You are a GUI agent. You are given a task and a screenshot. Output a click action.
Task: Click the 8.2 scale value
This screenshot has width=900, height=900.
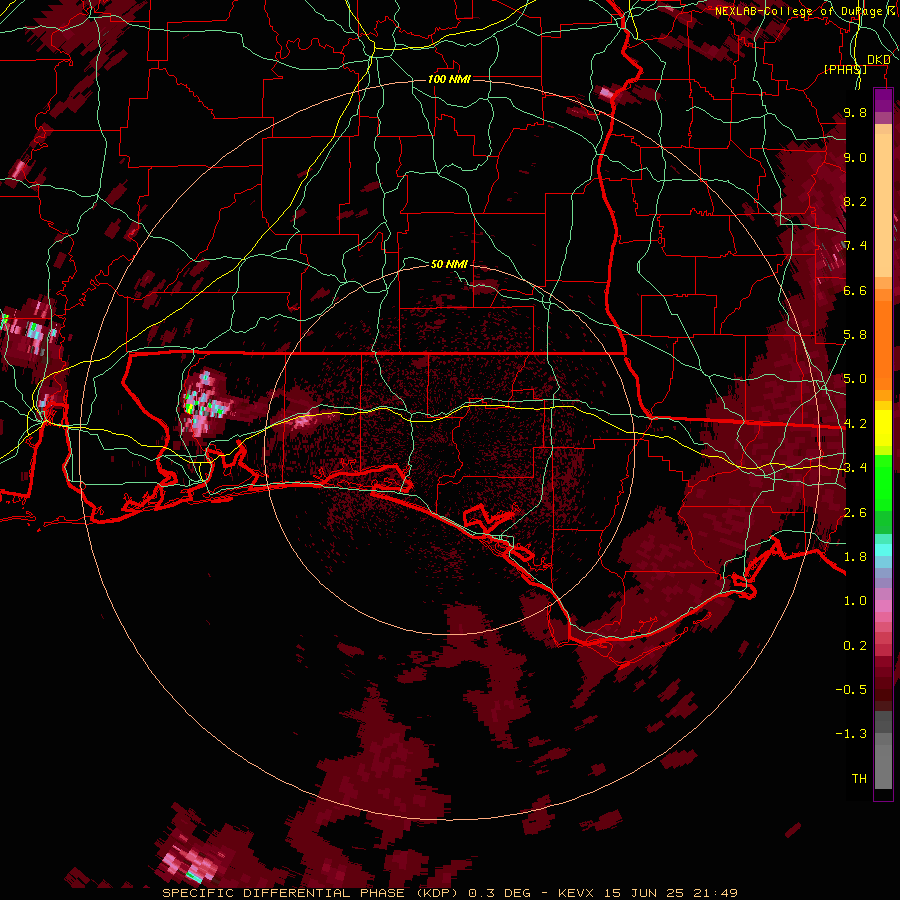tap(855, 201)
